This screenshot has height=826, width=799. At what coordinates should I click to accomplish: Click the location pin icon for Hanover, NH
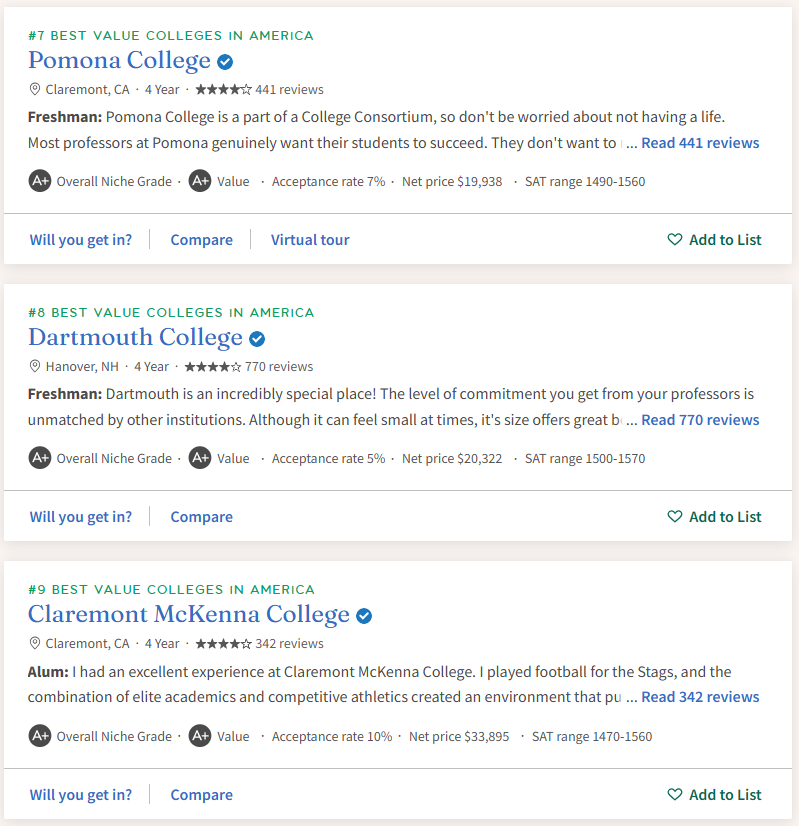[35, 366]
